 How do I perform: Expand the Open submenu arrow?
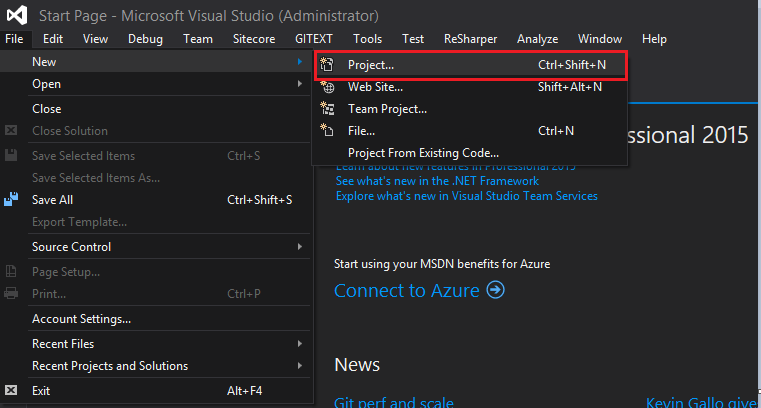[x=300, y=84]
